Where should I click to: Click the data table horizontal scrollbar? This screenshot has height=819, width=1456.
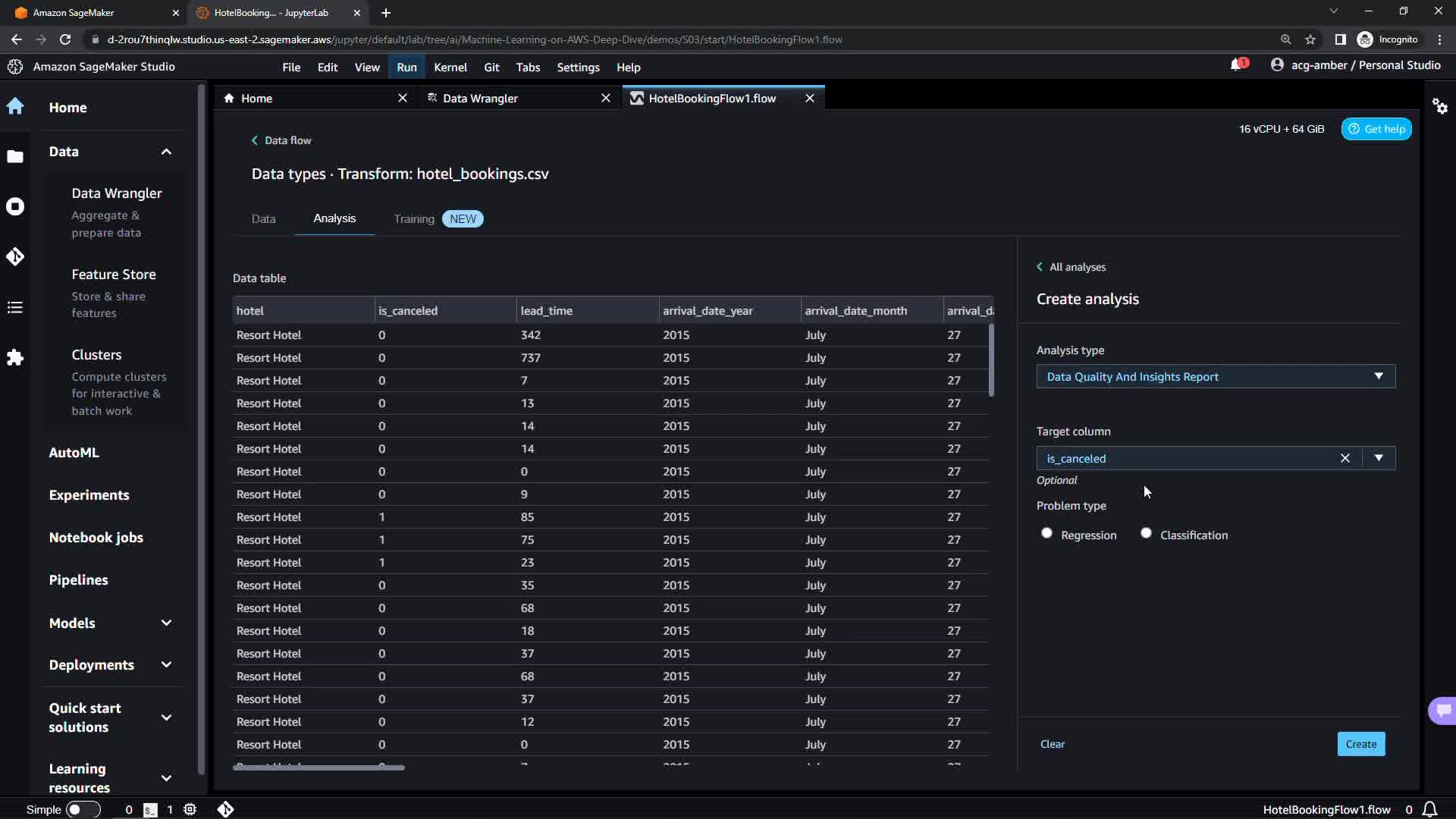pyautogui.click(x=318, y=767)
